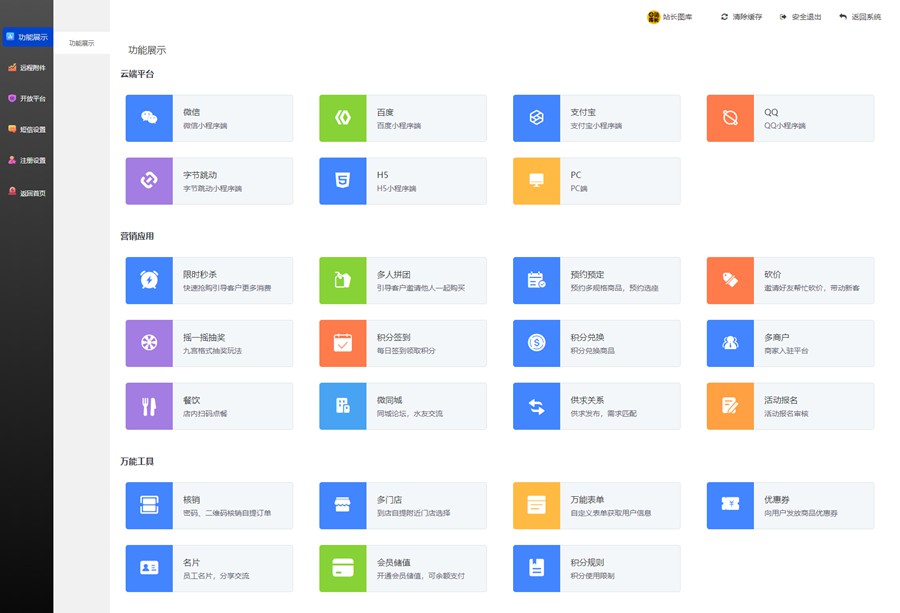Open the 多人拼团 green icon
This screenshot has width=900, height=613.
click(x=343, y=280)
